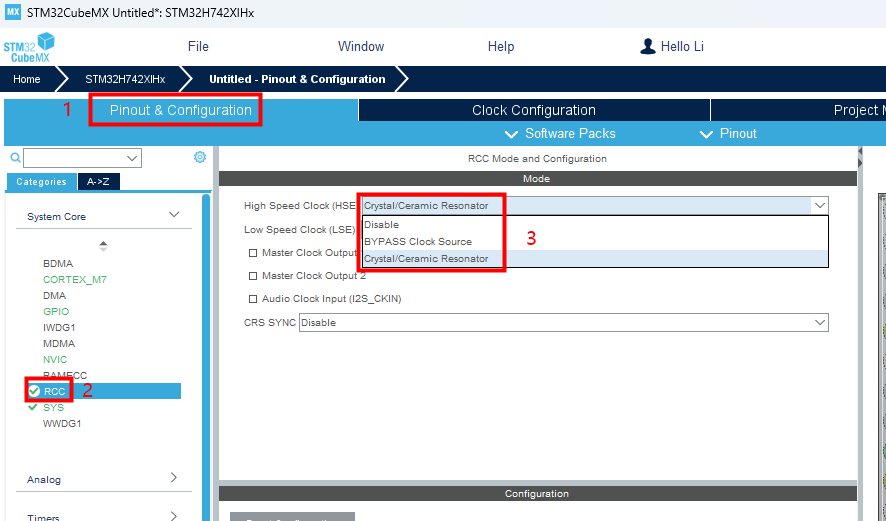Click the STM32H742XIHx breadcrumb
Screen dimensions: 886x521
coord(125,79)
